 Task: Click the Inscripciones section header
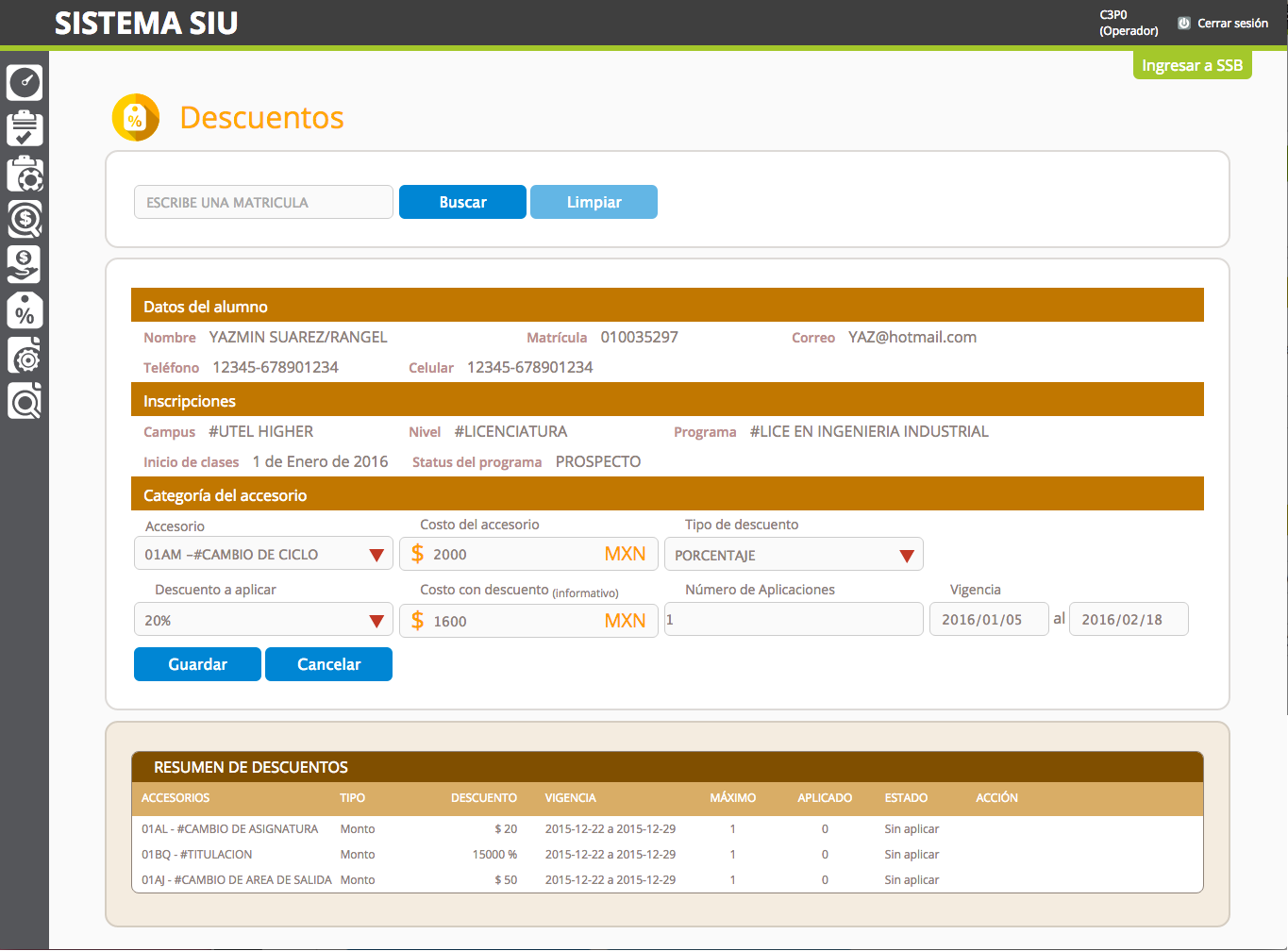pyautogui.click(x=667, y=400)
